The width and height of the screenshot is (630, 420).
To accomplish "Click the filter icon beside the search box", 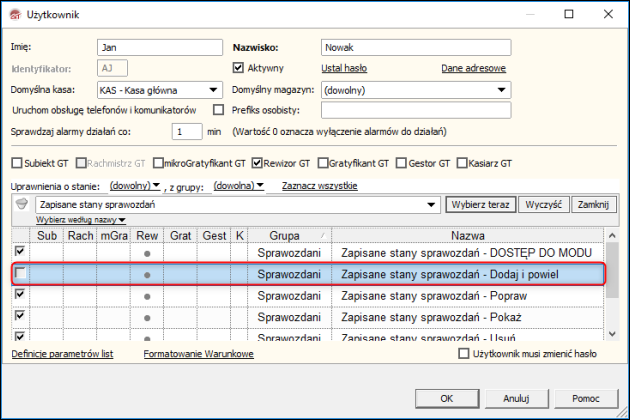I will [x=22, y=203].
